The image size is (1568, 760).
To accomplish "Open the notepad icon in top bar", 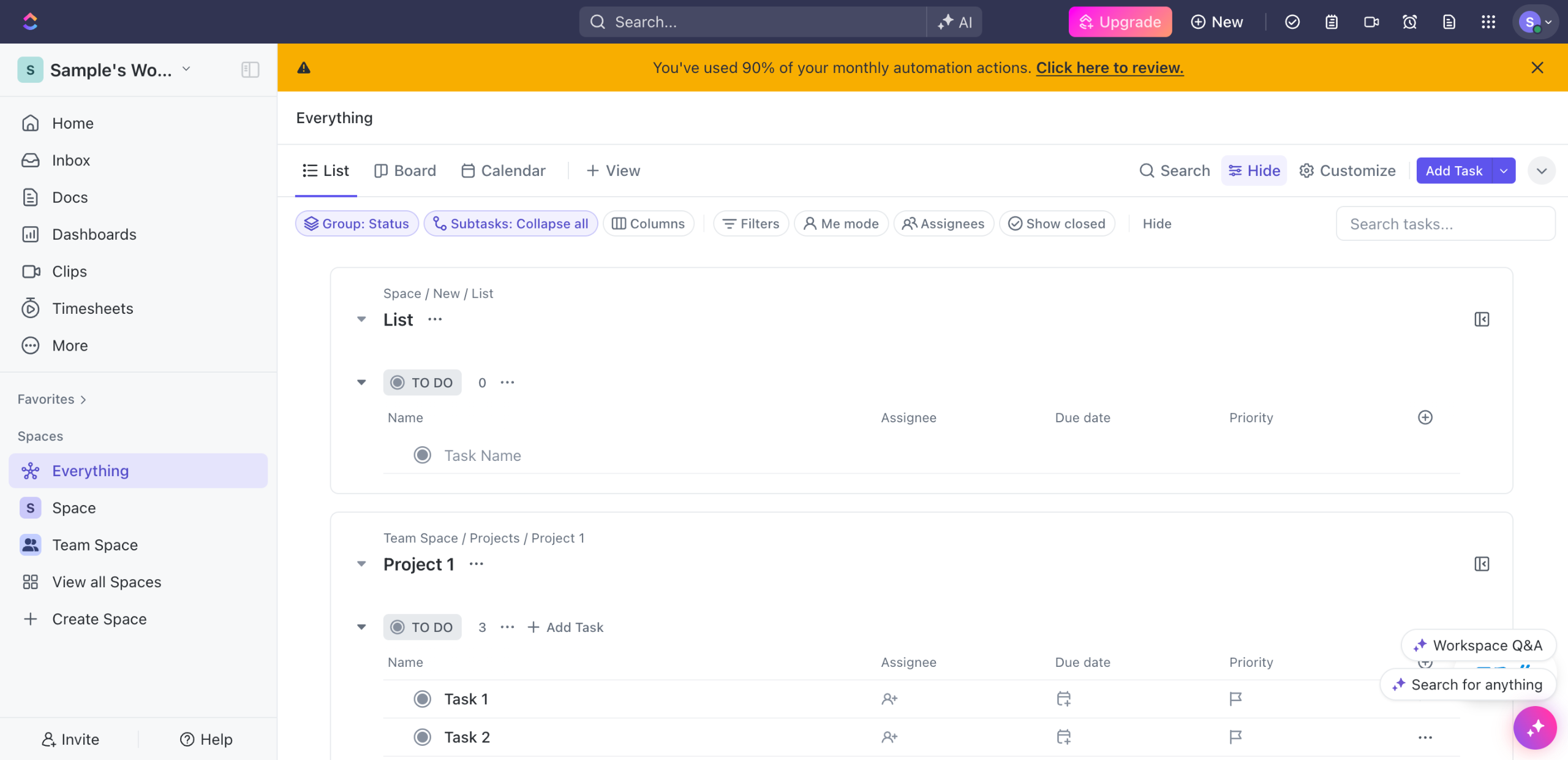I will coord(1332,22).
